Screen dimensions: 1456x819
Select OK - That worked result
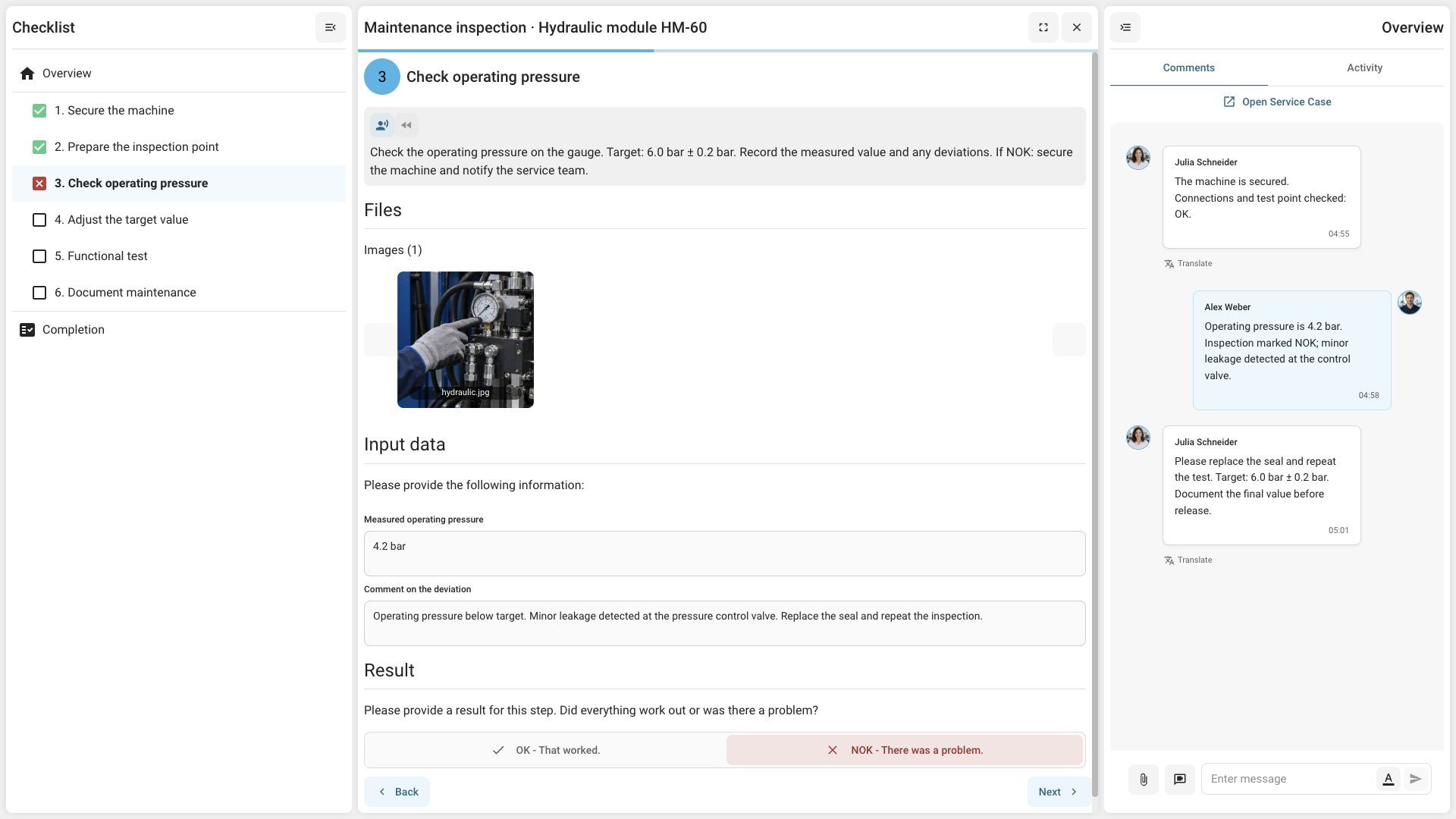[x=545, y=750]
